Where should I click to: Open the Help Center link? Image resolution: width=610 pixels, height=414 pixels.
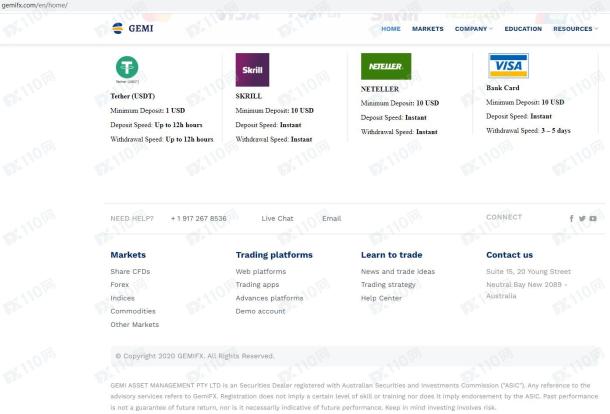coord(381,298)
